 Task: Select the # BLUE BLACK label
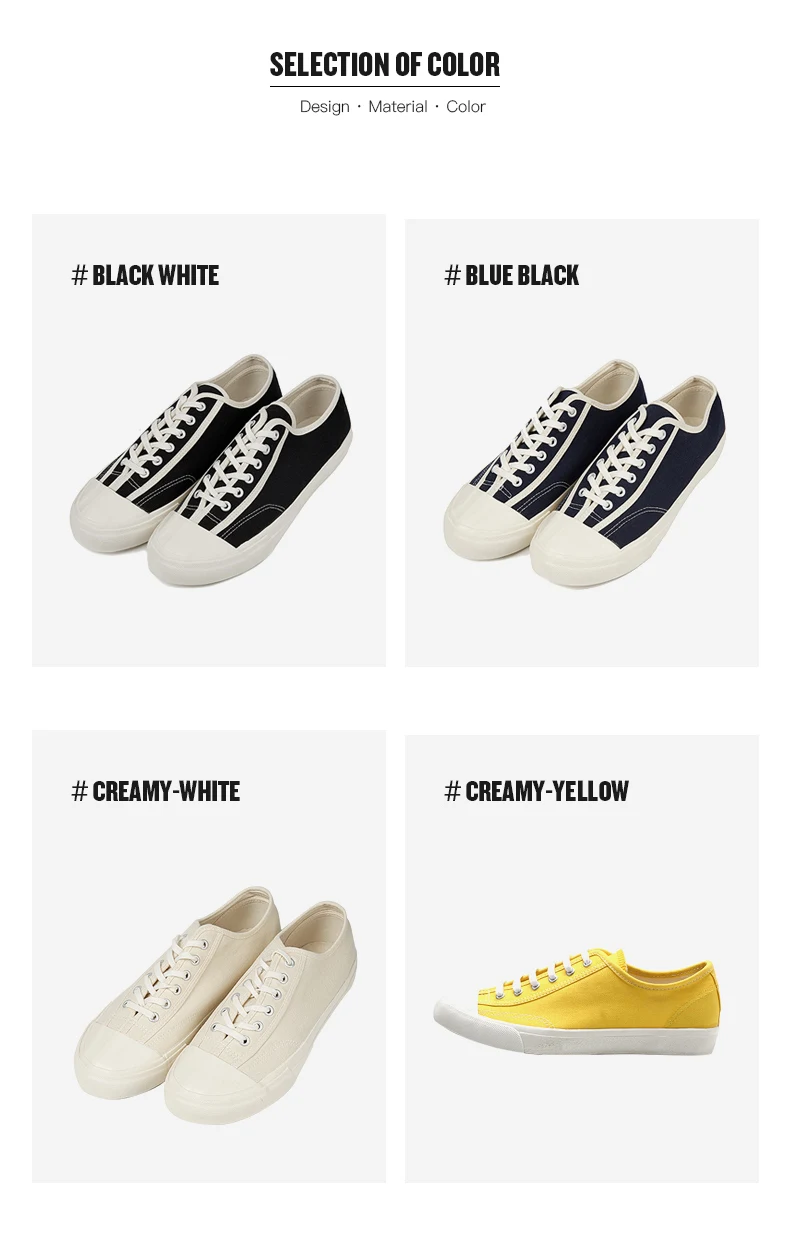coord(512,276)
